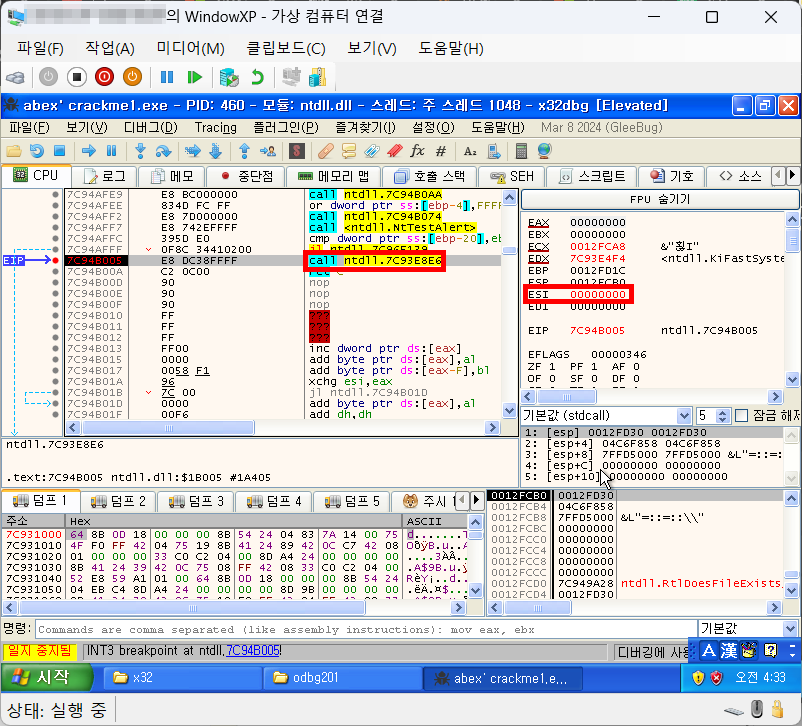Open the Tracing menu

click(x=215, y=127)
